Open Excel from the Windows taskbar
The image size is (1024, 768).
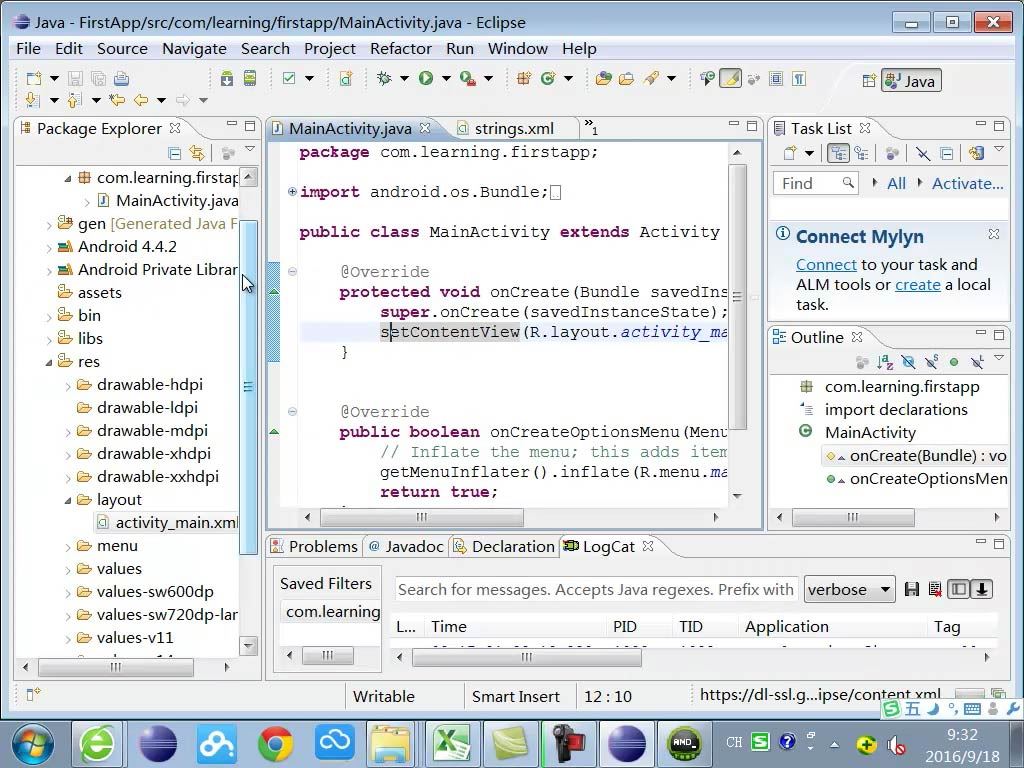coord(452,743)
